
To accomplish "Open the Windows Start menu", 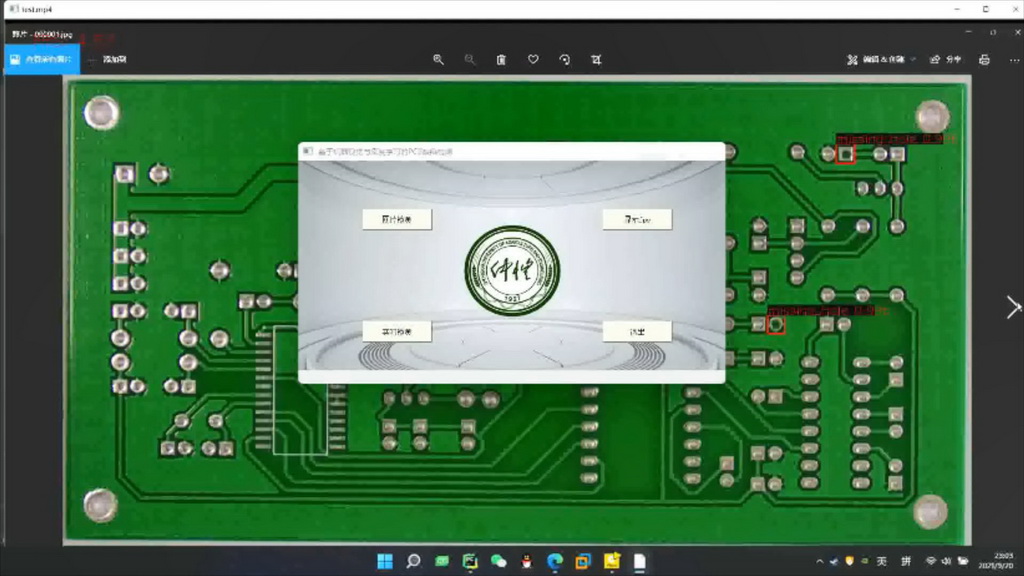I will (385, 561).
